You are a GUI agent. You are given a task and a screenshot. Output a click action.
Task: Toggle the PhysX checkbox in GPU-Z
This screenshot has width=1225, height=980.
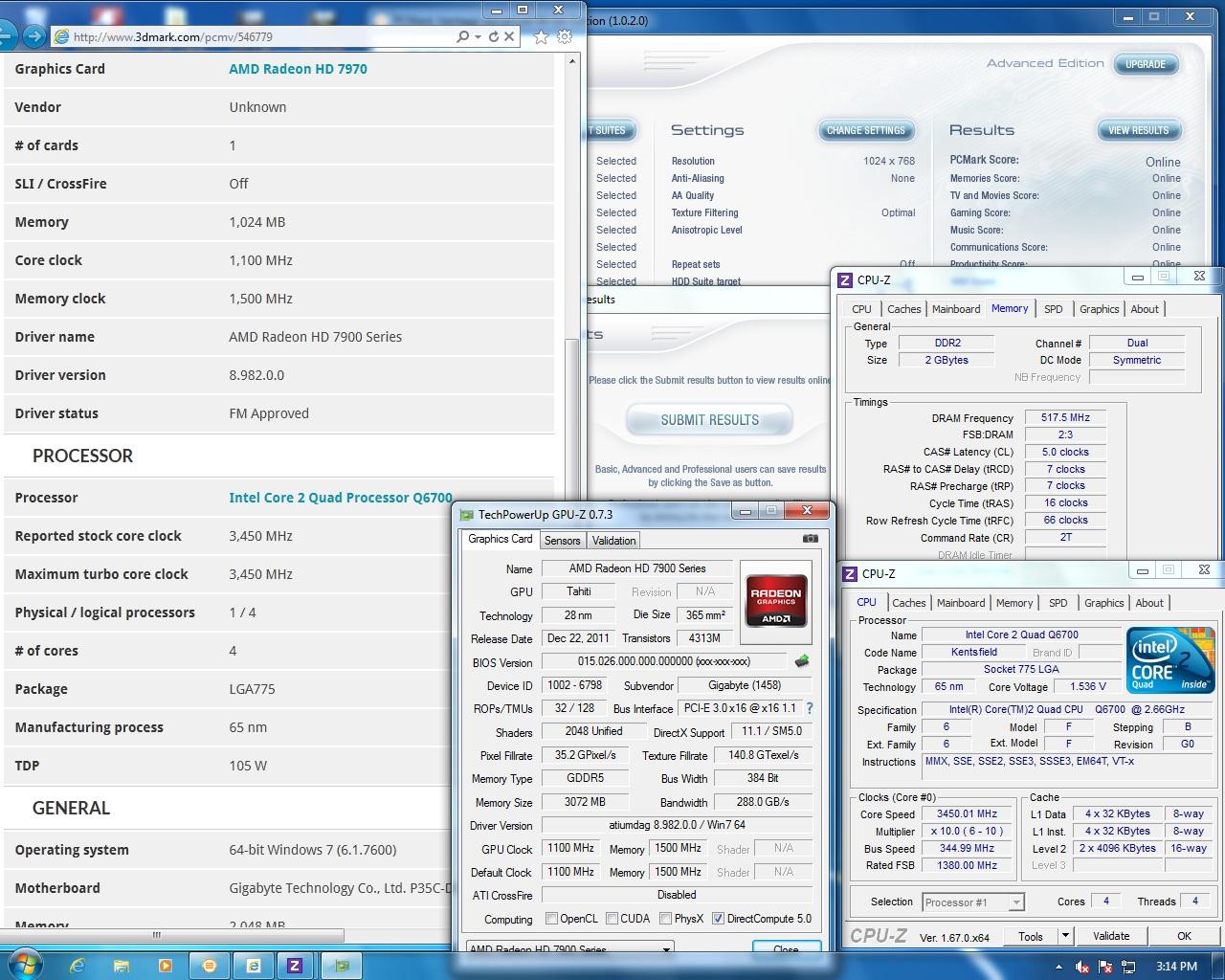point(665,919)
